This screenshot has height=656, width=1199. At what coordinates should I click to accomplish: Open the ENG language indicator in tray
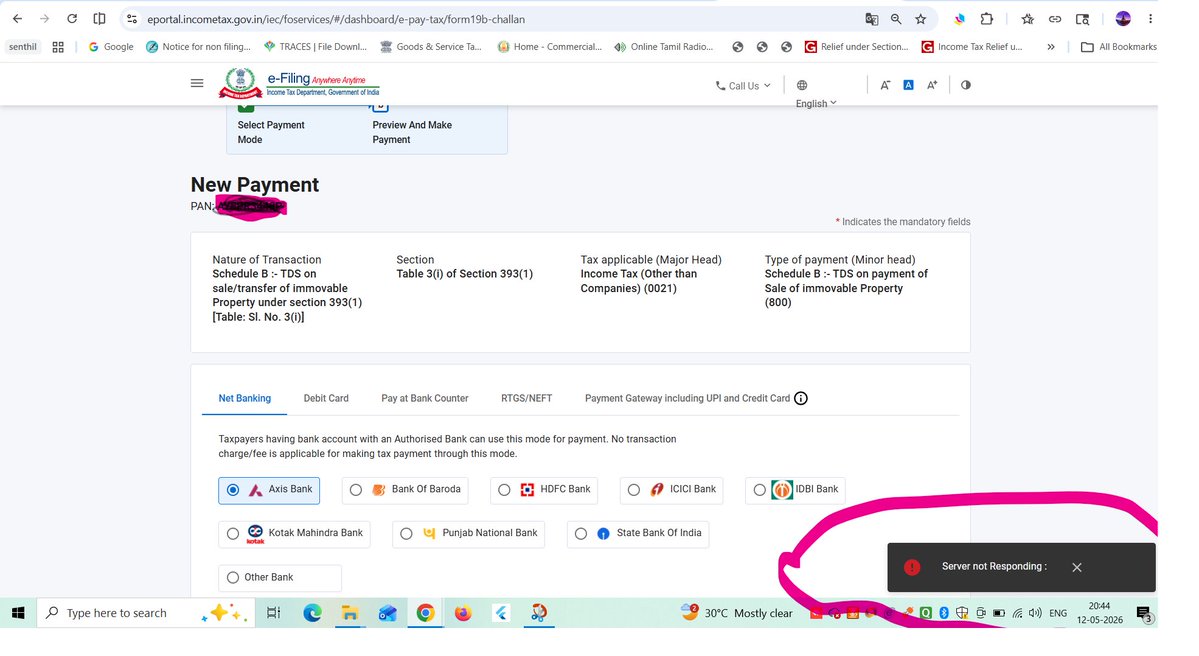[1058, 613]
